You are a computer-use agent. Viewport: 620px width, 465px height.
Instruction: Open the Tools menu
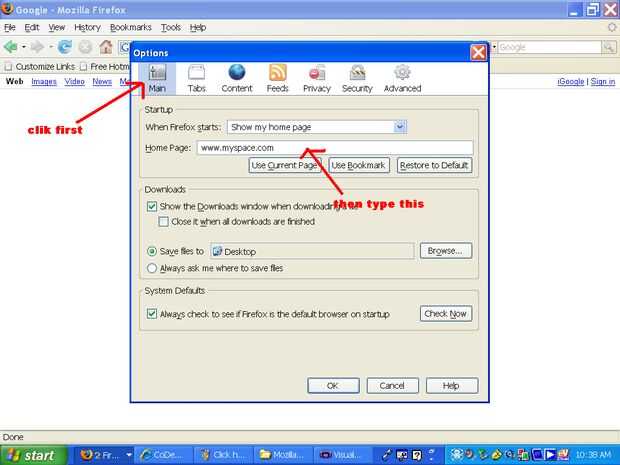pyautogui.click(x=171, y=27)
